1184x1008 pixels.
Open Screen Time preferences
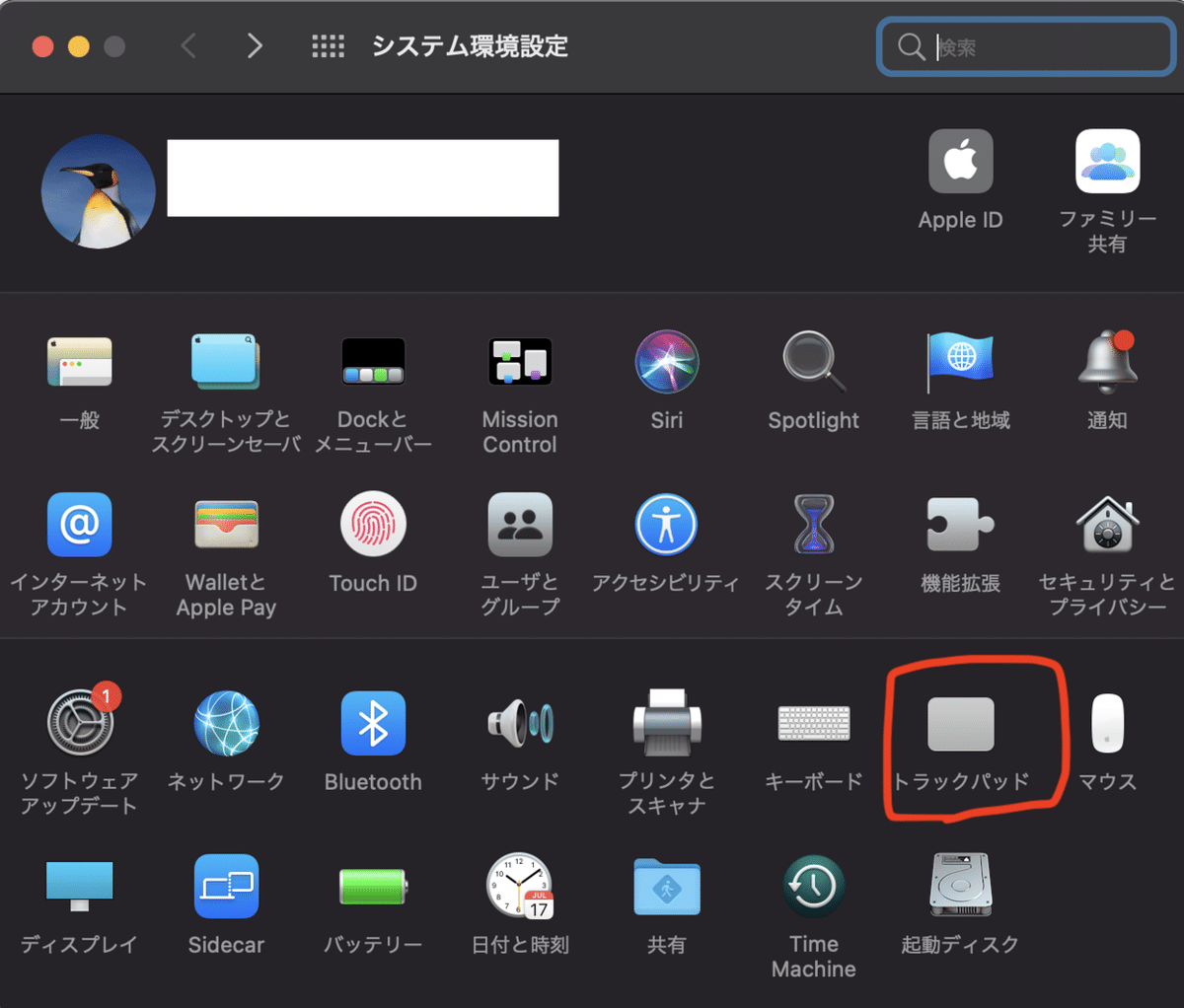click(x=813, y=525)
